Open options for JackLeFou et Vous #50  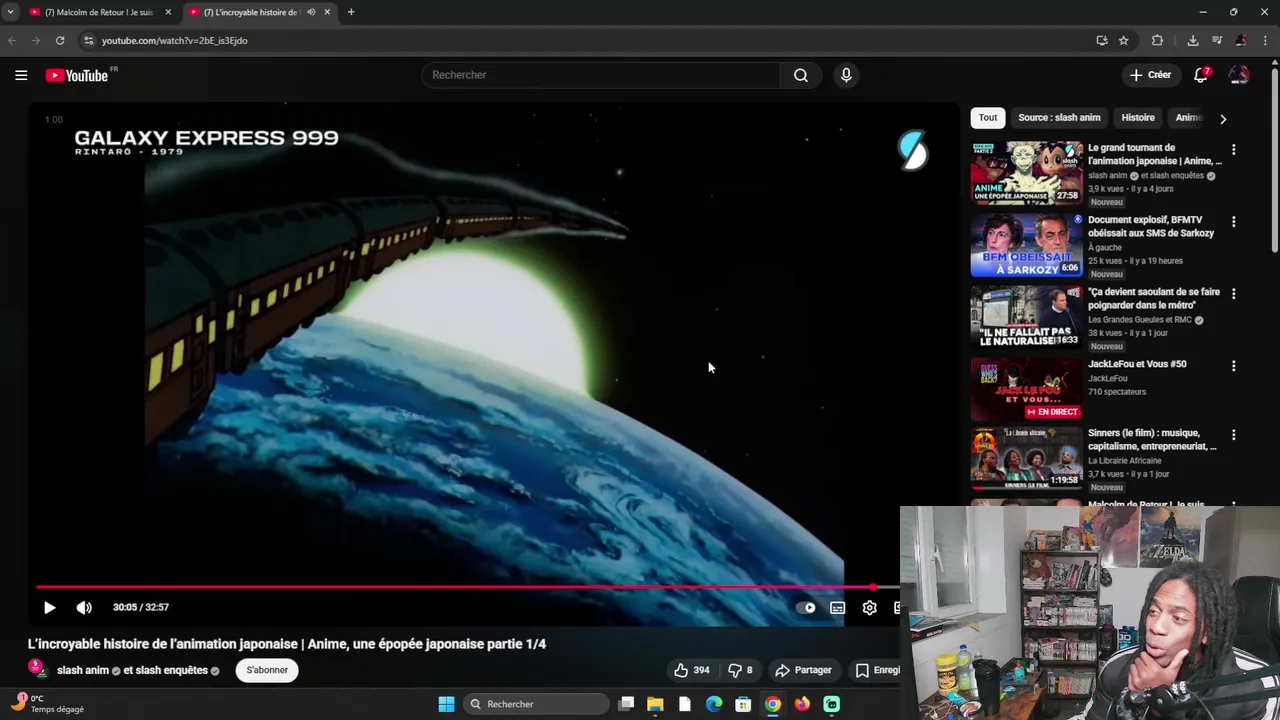click(1233, 366)
